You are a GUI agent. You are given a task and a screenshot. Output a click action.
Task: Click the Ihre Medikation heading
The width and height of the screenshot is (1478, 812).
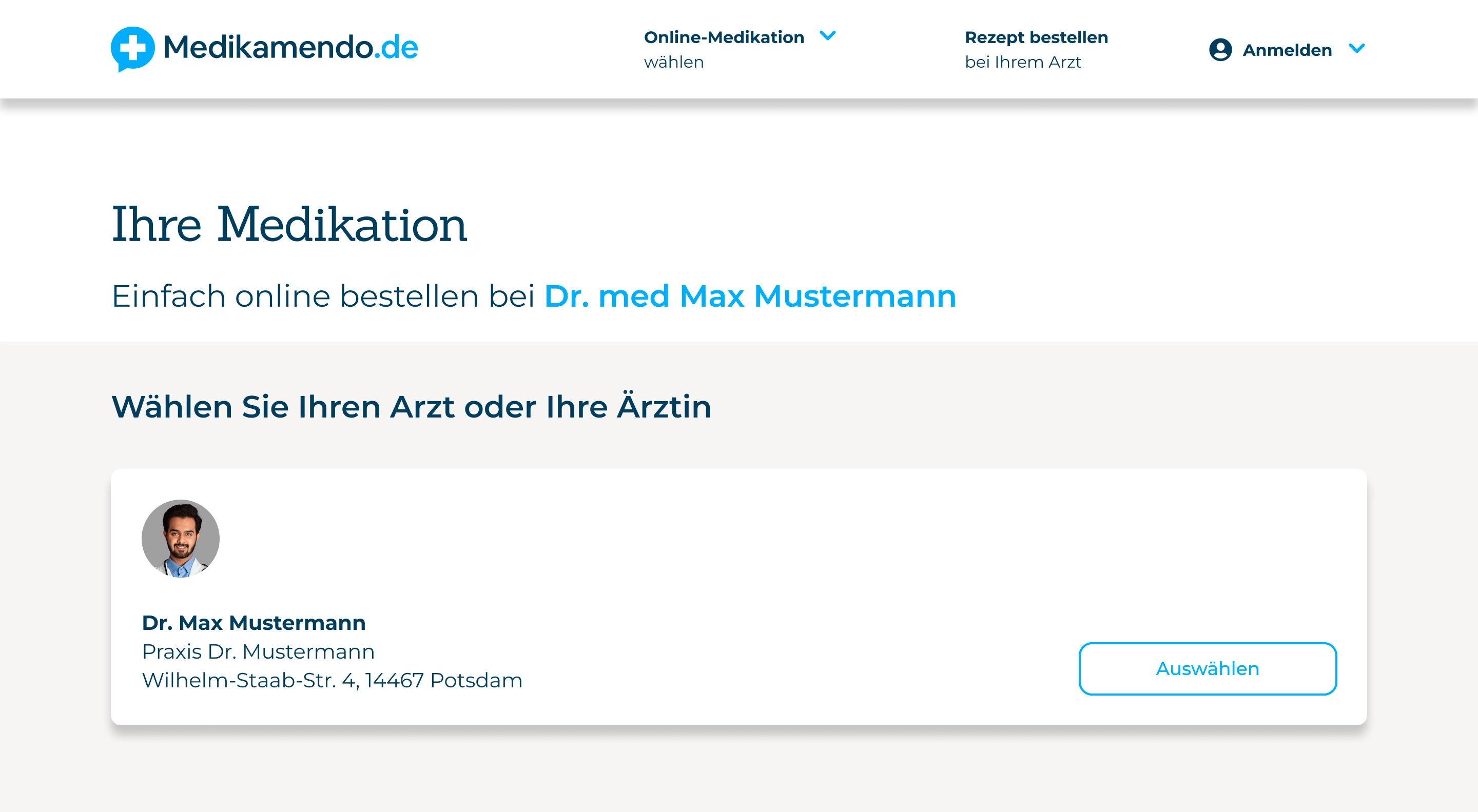click(x=289, y=224)
